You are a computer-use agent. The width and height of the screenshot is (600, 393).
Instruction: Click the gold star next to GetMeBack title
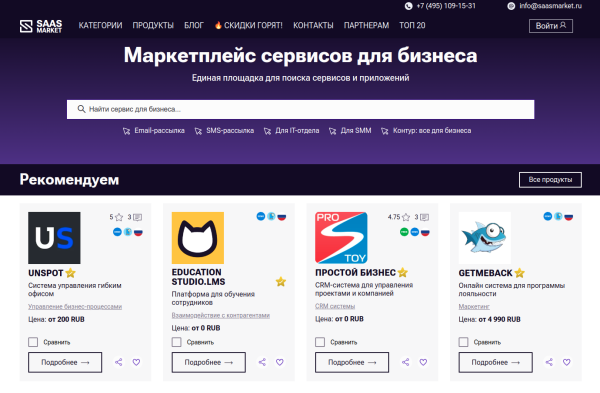coord(520,273)
